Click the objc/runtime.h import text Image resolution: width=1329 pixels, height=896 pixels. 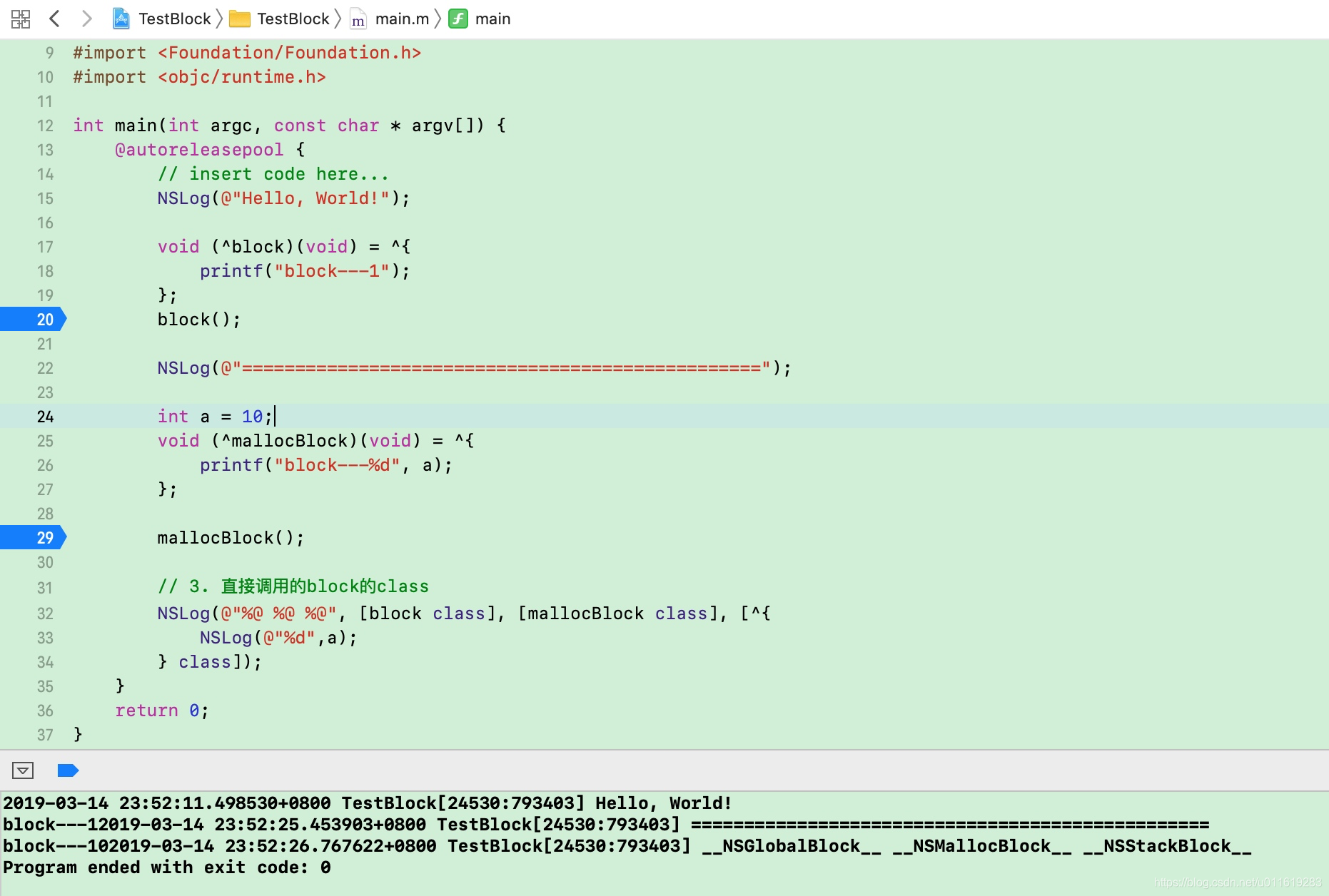click(242, 77)
